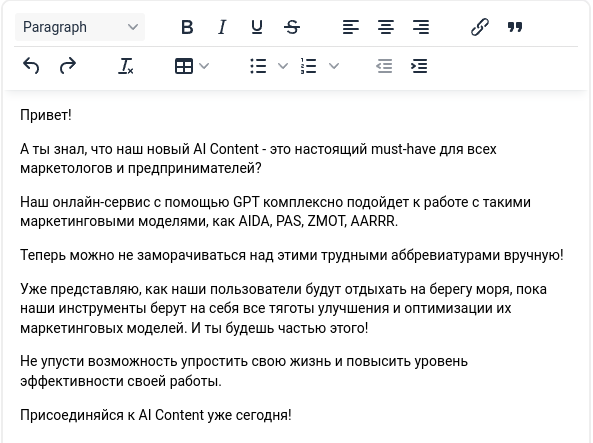Click in paragraph starting 'Наш онлайн-сервис'
Screen dimensions: 593x443
(x=275, y=211)
